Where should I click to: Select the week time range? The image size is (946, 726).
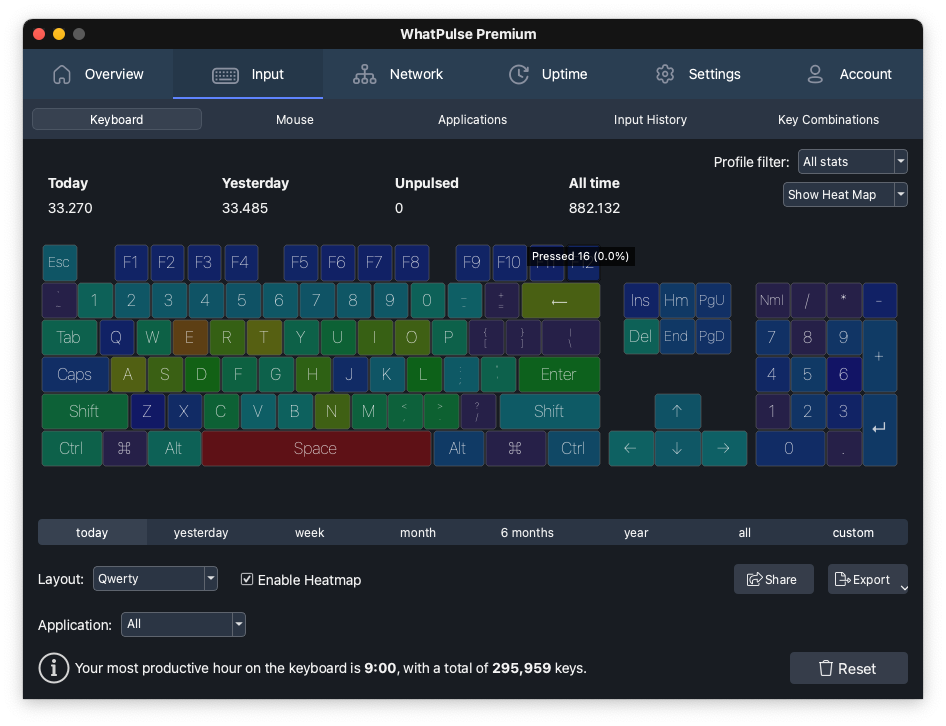pyautogui.click(x=309, y=532)
